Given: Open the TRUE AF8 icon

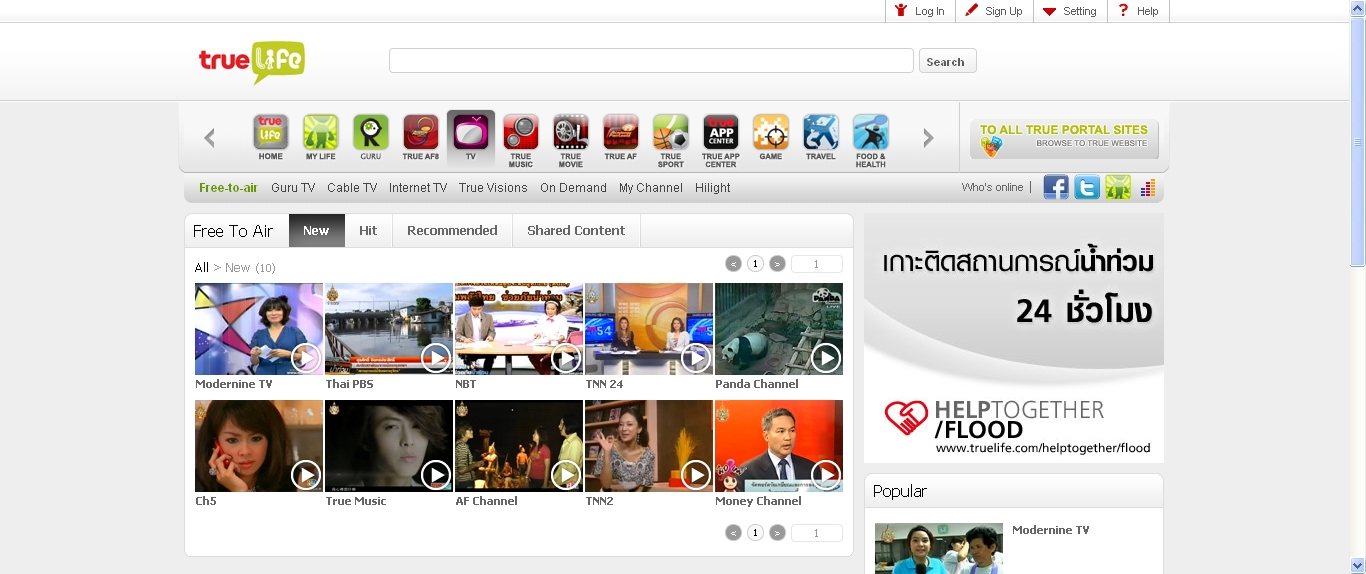Looking at the screenshot, I should pyautogui.click(x=421, y=137).
